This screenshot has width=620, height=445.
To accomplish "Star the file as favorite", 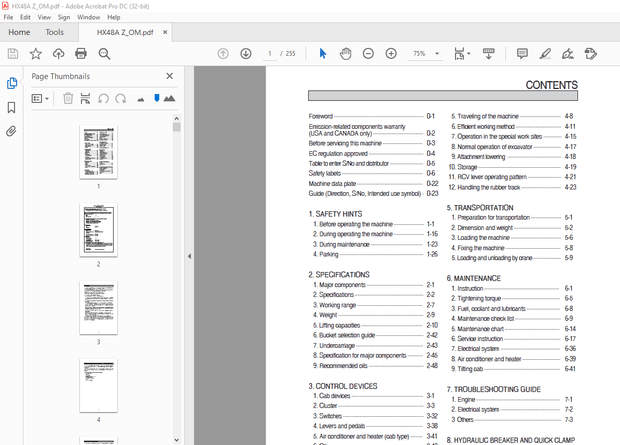I will point(36,53).
